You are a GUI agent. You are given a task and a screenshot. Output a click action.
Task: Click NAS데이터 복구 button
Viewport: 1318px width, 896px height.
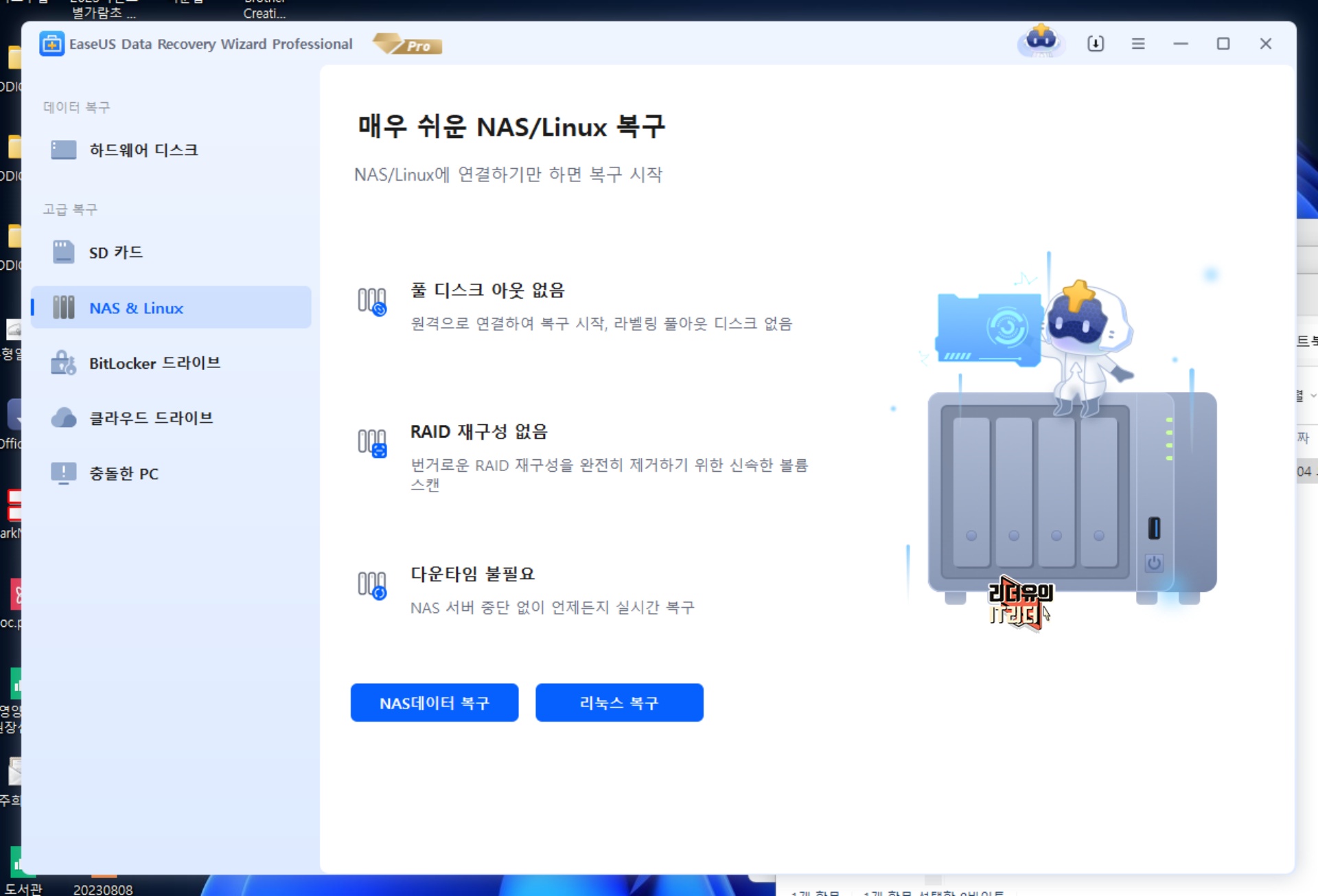point(434,702)
